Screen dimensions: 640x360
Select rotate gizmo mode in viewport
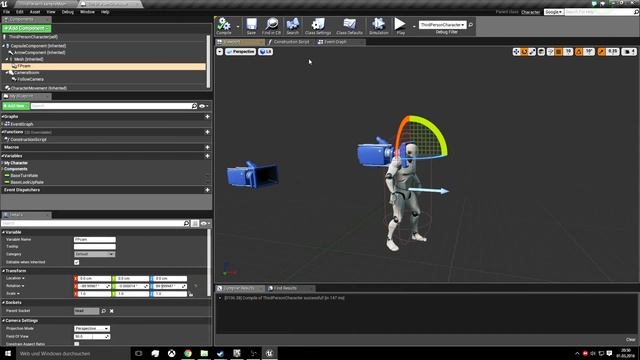tap(524, 52)
